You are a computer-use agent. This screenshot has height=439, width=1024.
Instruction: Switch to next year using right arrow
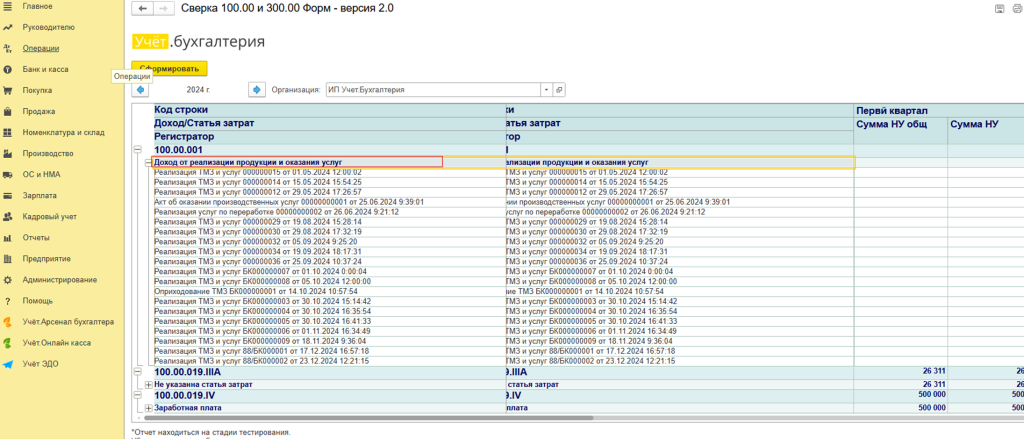click(256, 90)
